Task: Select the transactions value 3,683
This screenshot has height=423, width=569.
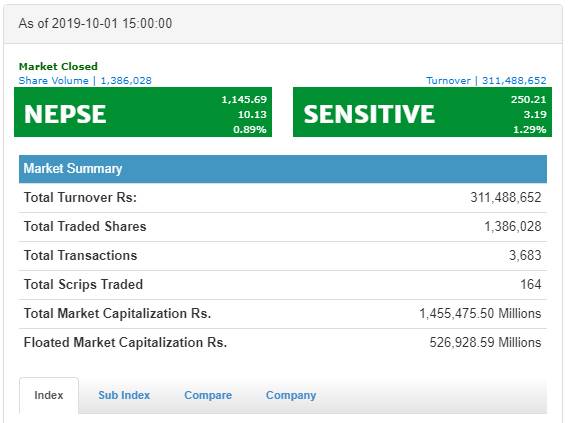Action: (x=525, y=255)
